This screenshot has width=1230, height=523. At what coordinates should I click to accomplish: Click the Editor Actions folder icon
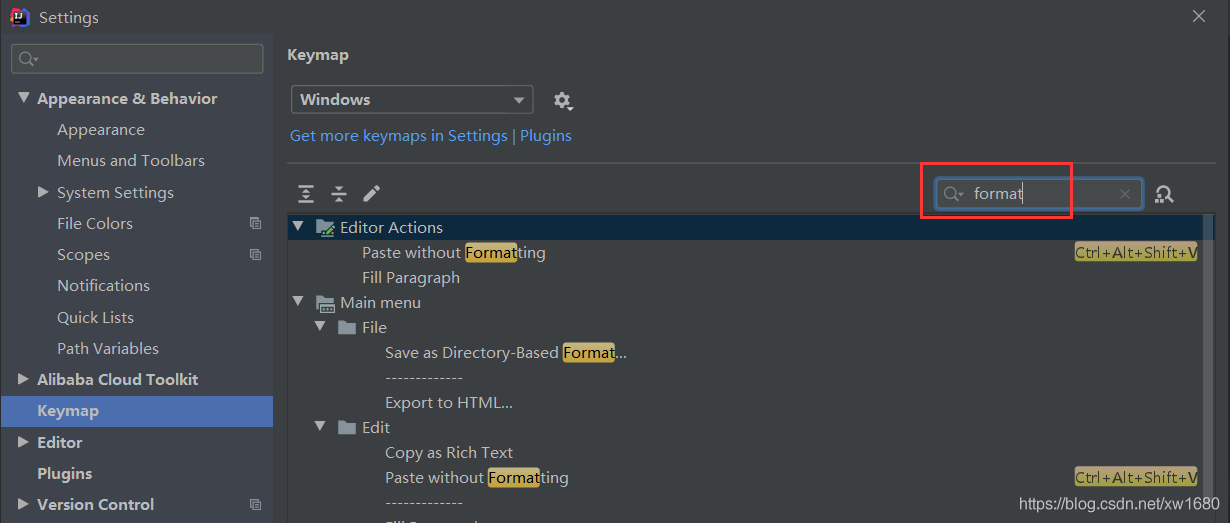(325, 227)
